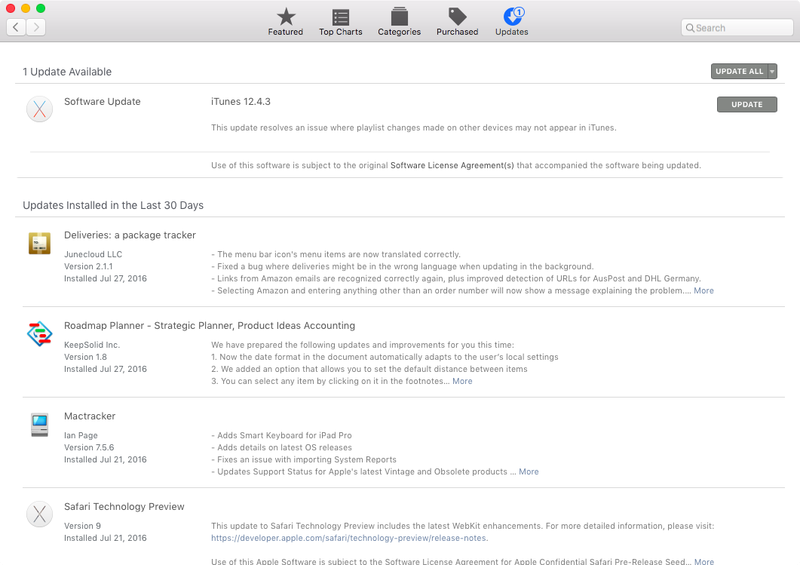Open the Categories tab
The image size is (800, 565).
(x=399, y=22)
